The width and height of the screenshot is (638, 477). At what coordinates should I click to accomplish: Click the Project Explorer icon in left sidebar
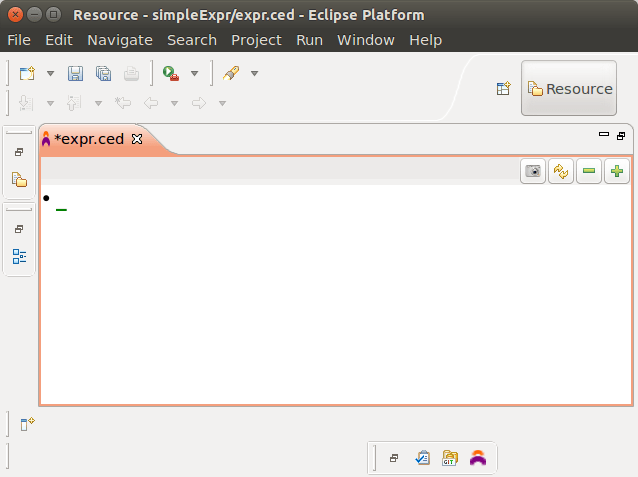19,180
